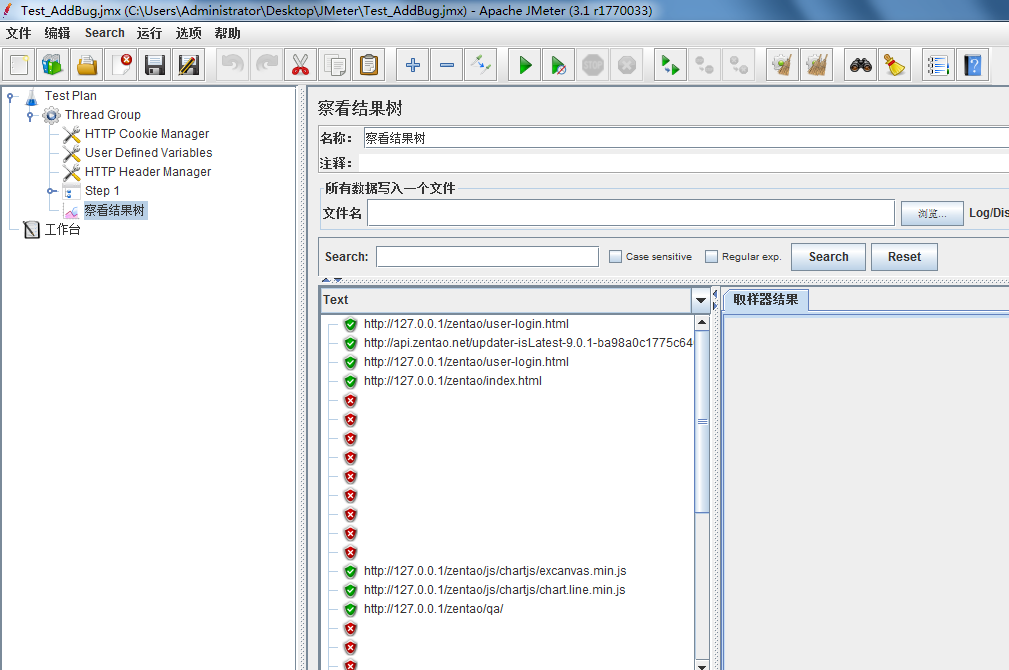Switch to the 取样器结果 tab

[766, 300]
